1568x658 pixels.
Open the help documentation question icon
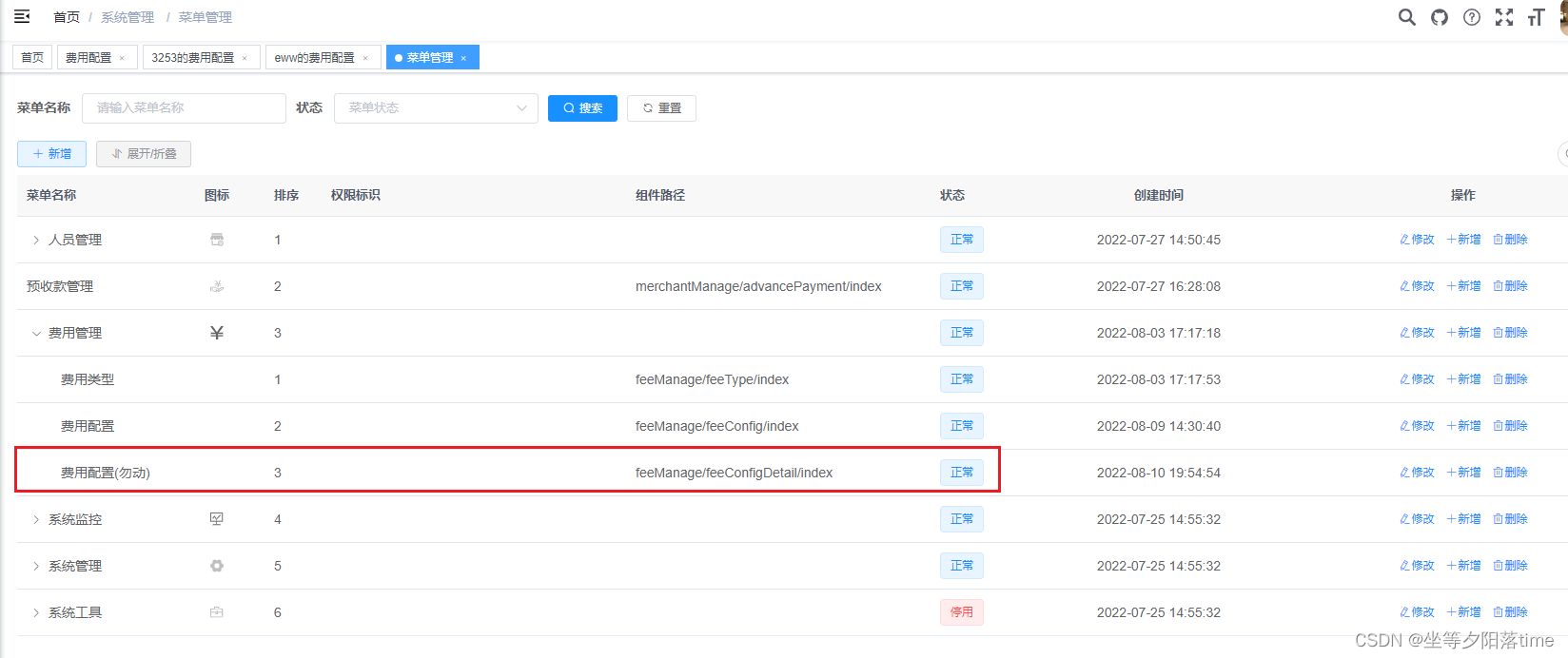point(1472,17)
